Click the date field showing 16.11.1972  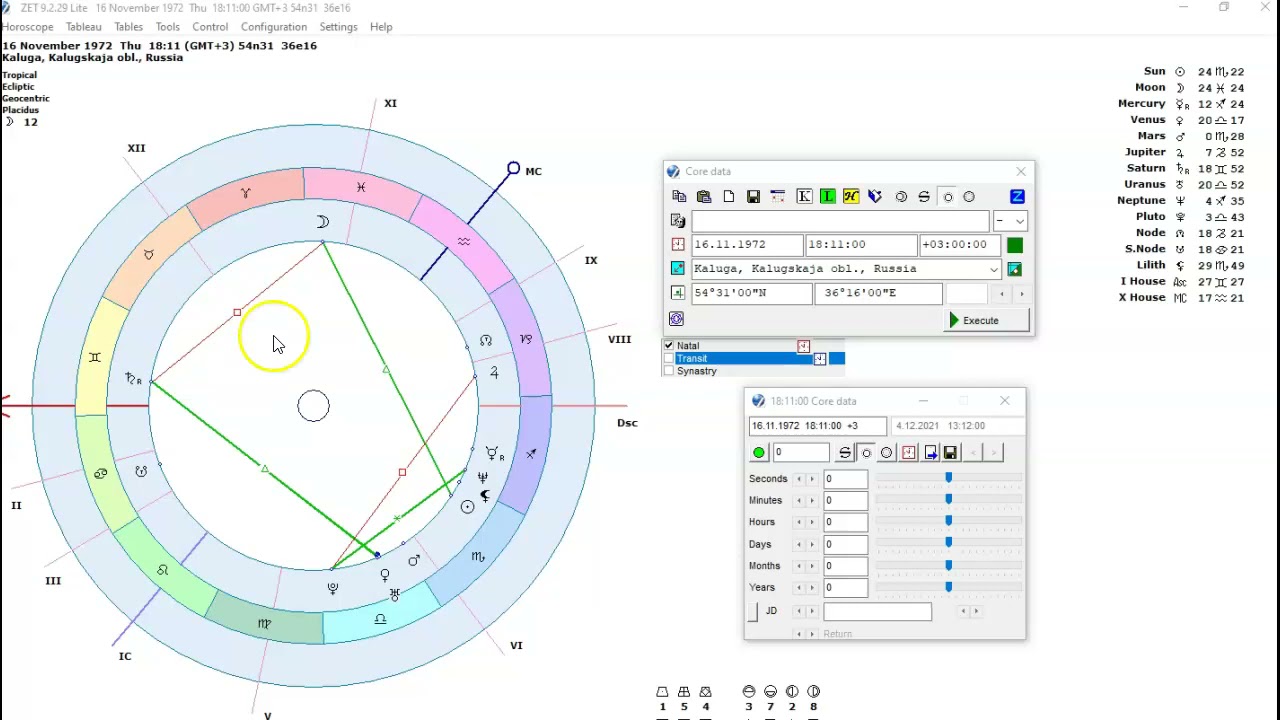pos(747,245)
